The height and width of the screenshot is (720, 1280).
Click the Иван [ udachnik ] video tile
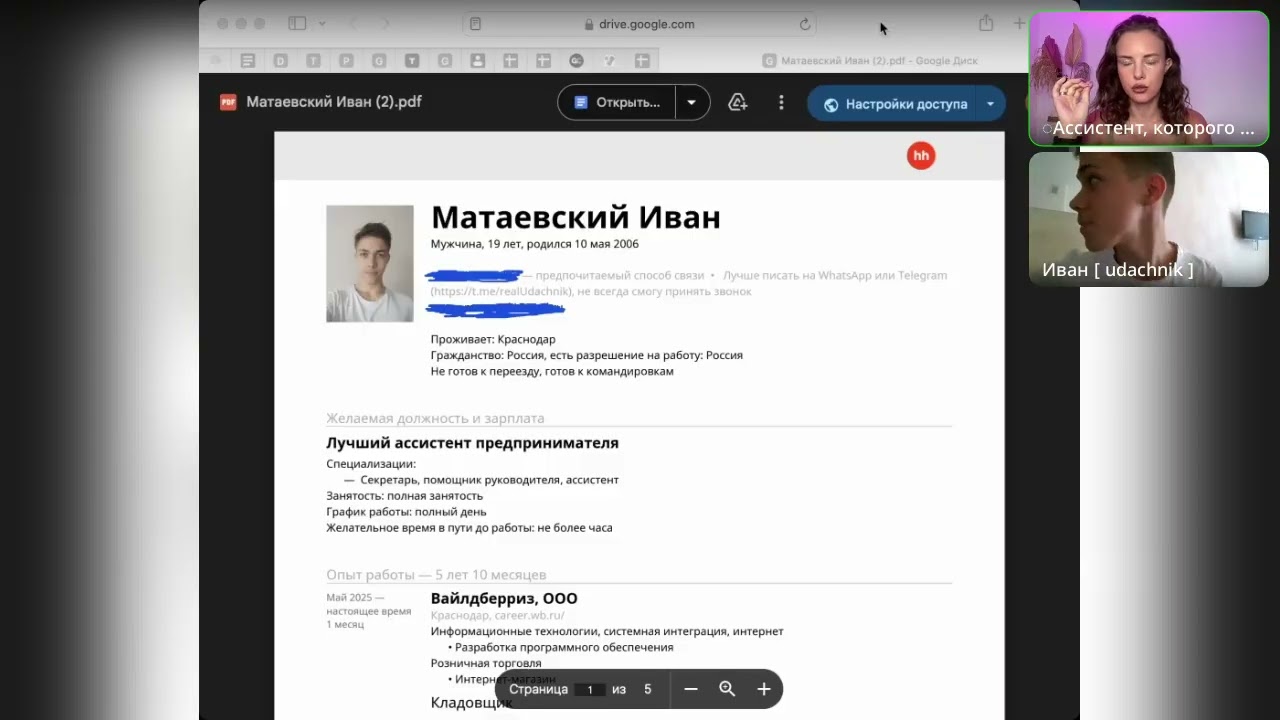[1149, 219]
